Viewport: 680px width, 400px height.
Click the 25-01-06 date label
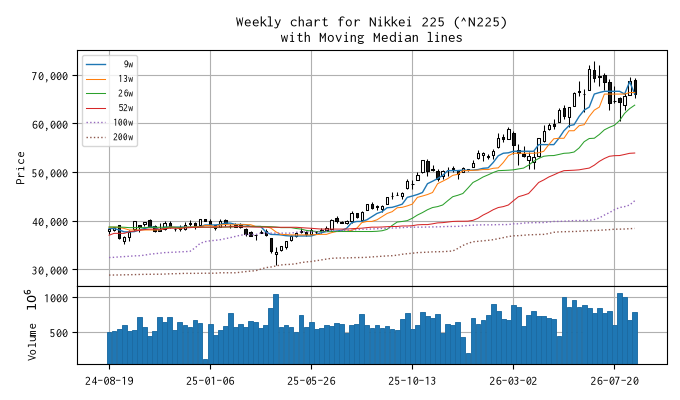tap(210, 381)
